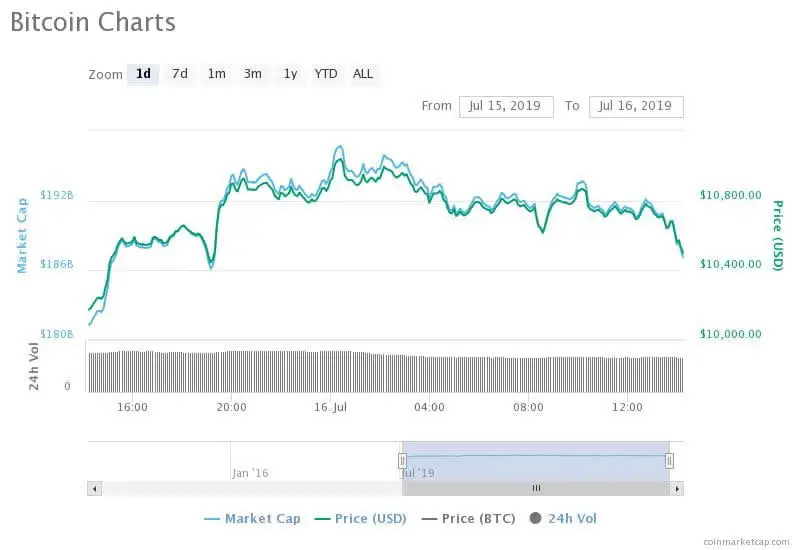Image resolution: width=800 pixels, height=550 pixels.
Task: Click the navigator's right range handle
Action: [669, 461]
